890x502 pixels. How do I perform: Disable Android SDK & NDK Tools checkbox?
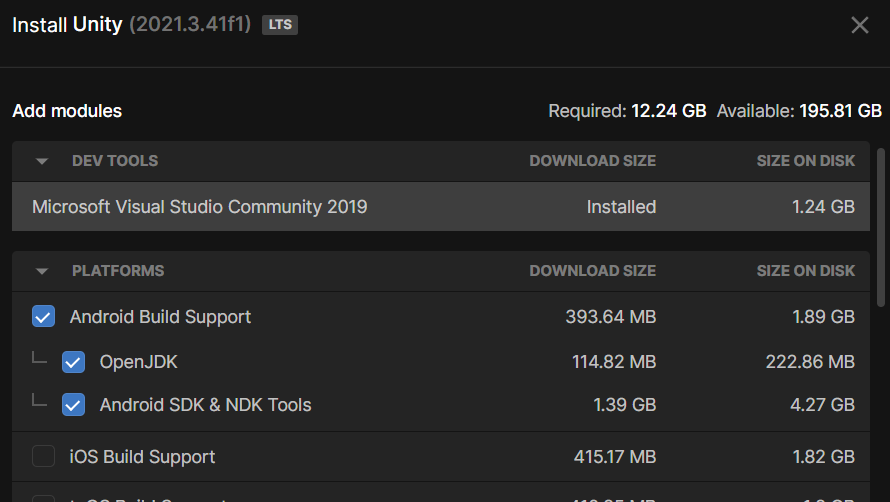[x=73, y=405]
